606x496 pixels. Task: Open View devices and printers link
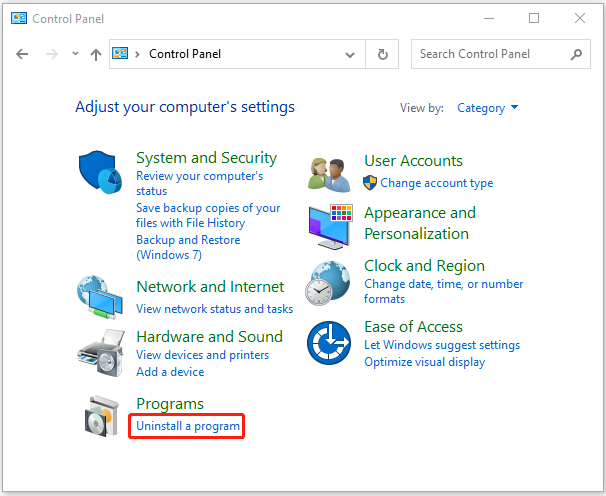(x=203, y=355)
